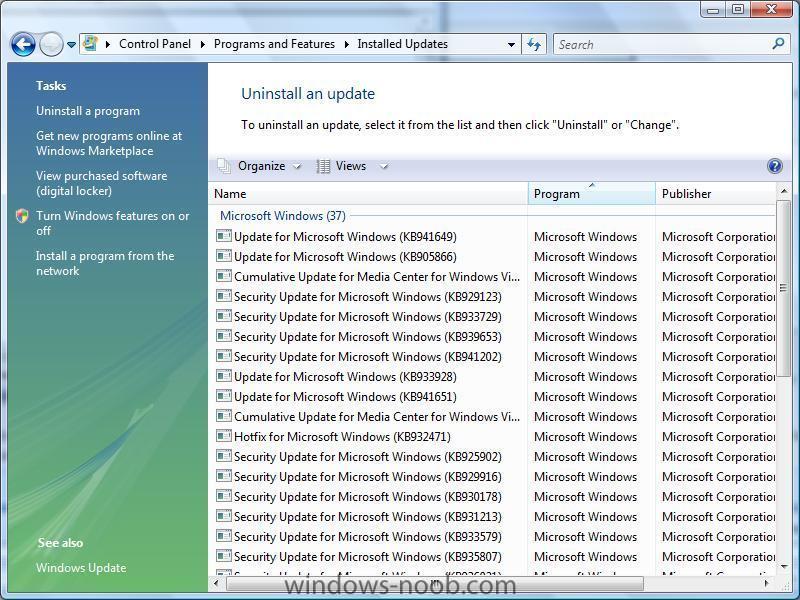Click the vertical scrollbar thumb
800x600 pixels.
[x=784, y=288]
